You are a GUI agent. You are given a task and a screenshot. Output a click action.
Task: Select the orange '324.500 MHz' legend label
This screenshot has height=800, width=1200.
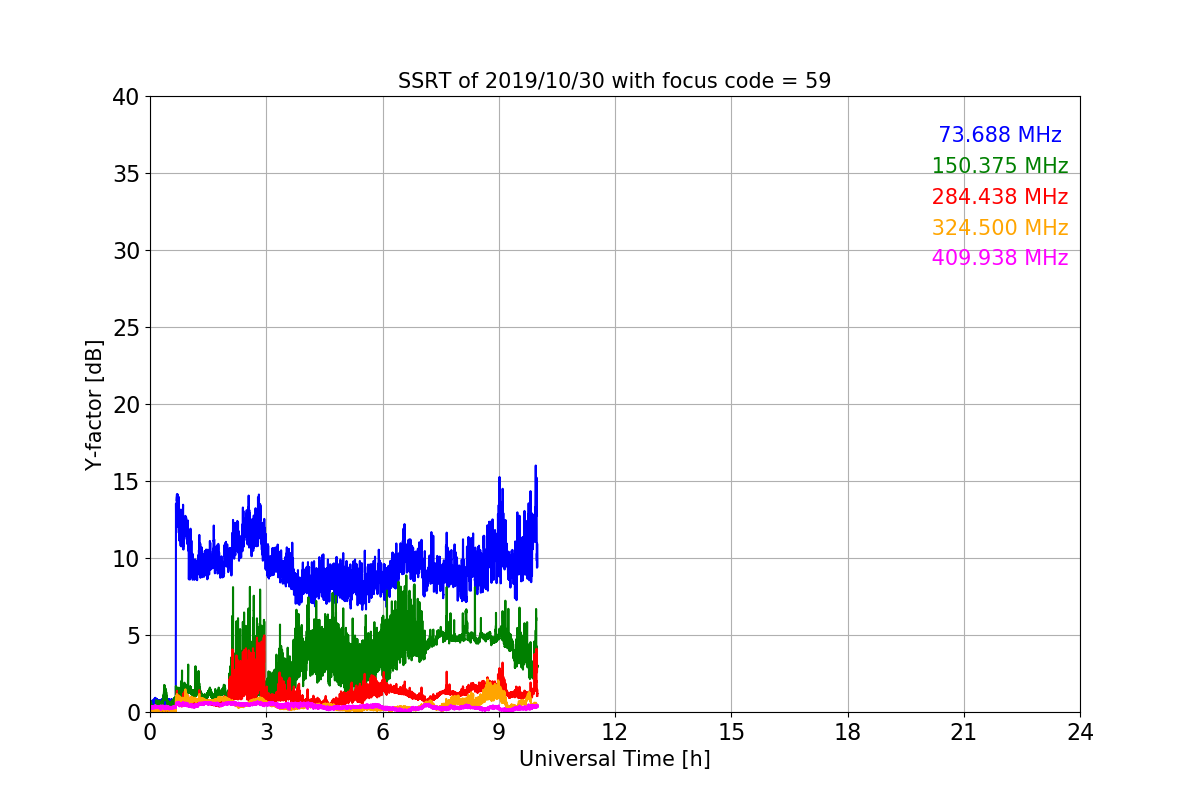1000,228
